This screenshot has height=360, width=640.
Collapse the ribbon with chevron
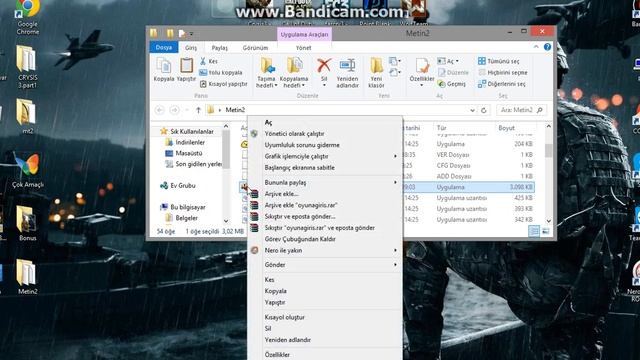(x=536, y=47)
